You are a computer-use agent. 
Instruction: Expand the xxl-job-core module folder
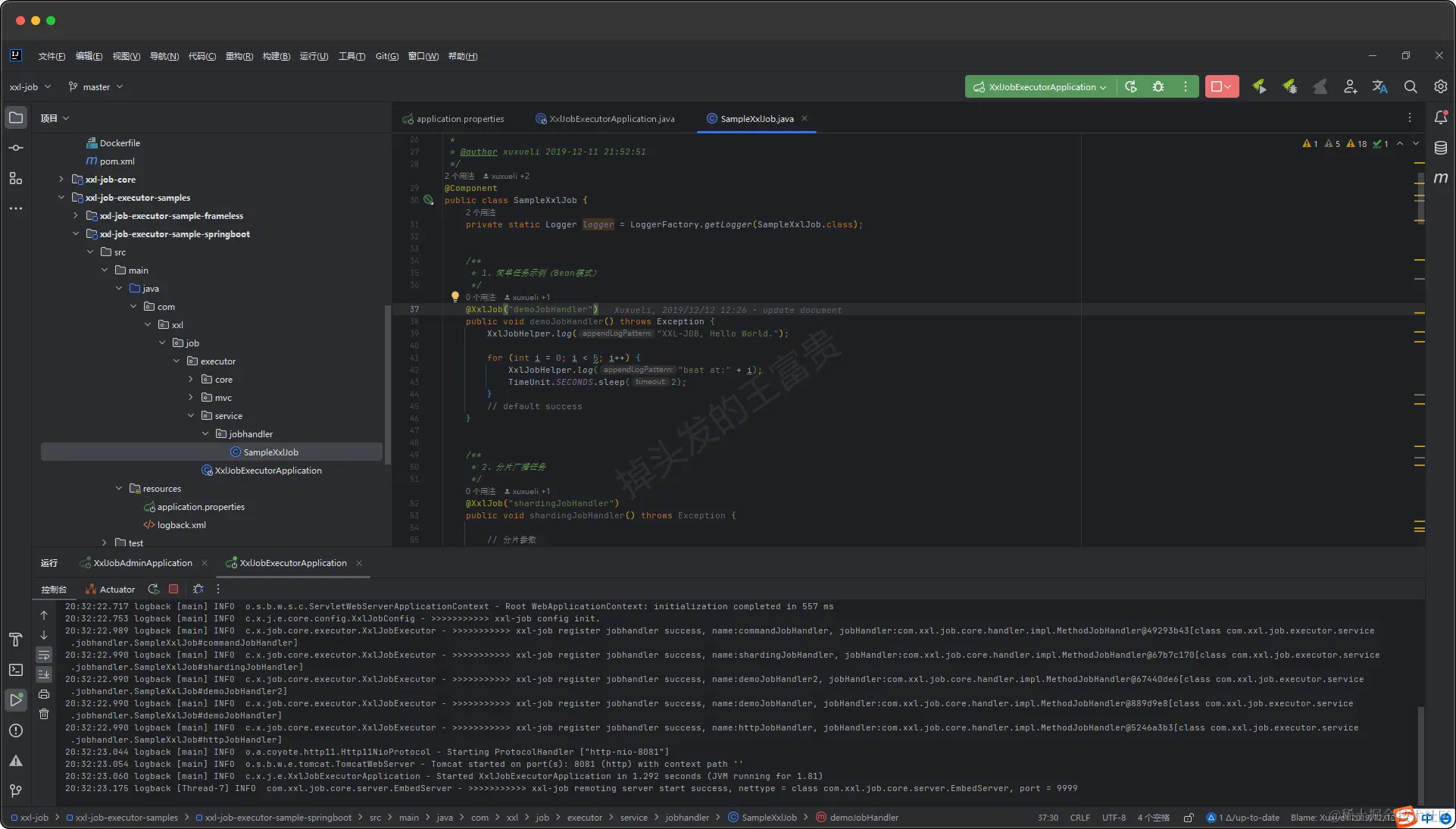pos(61,180)
